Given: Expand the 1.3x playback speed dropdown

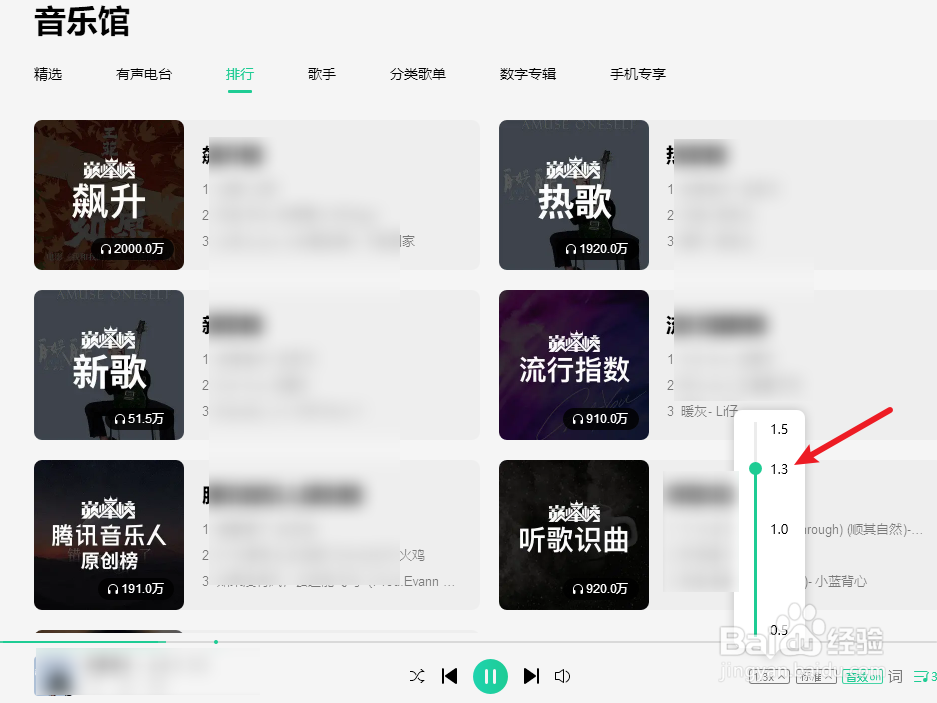Looking at the screenshot, I should point(770,677).
